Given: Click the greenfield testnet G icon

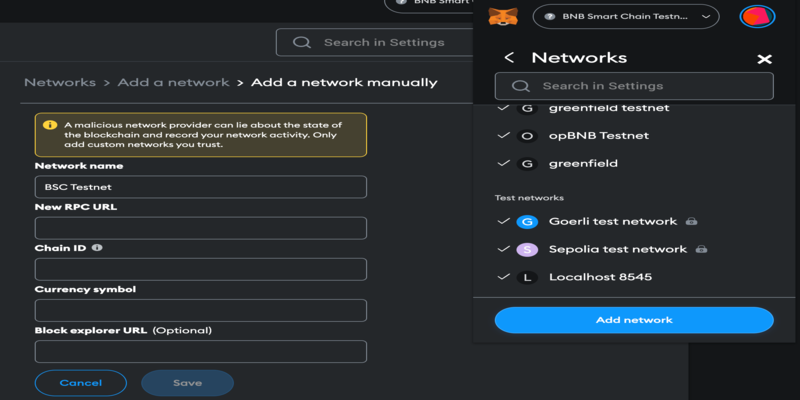Looking at the screenshot, I should point(527,109).
